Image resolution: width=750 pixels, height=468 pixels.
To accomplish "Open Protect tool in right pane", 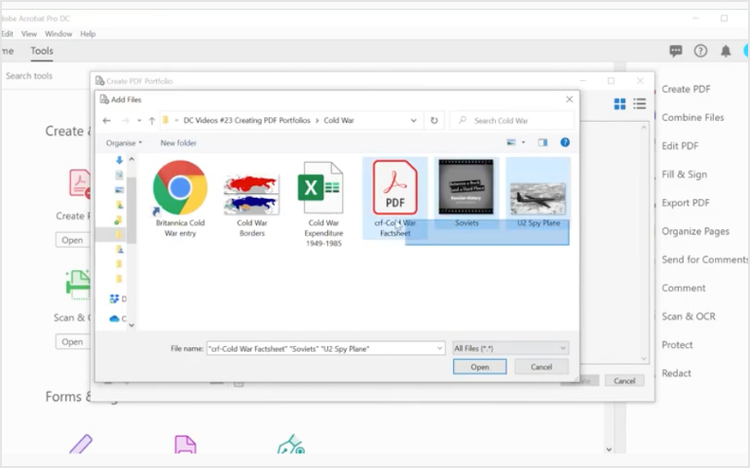I will 677,345.
